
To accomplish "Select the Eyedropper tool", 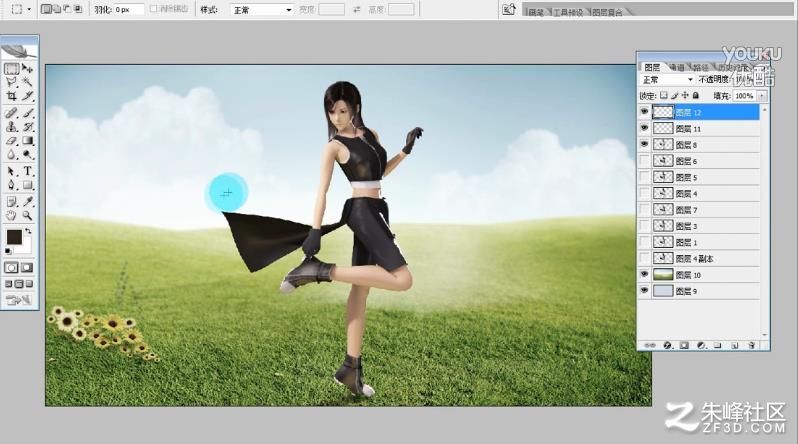I will (x=27, y=202).
